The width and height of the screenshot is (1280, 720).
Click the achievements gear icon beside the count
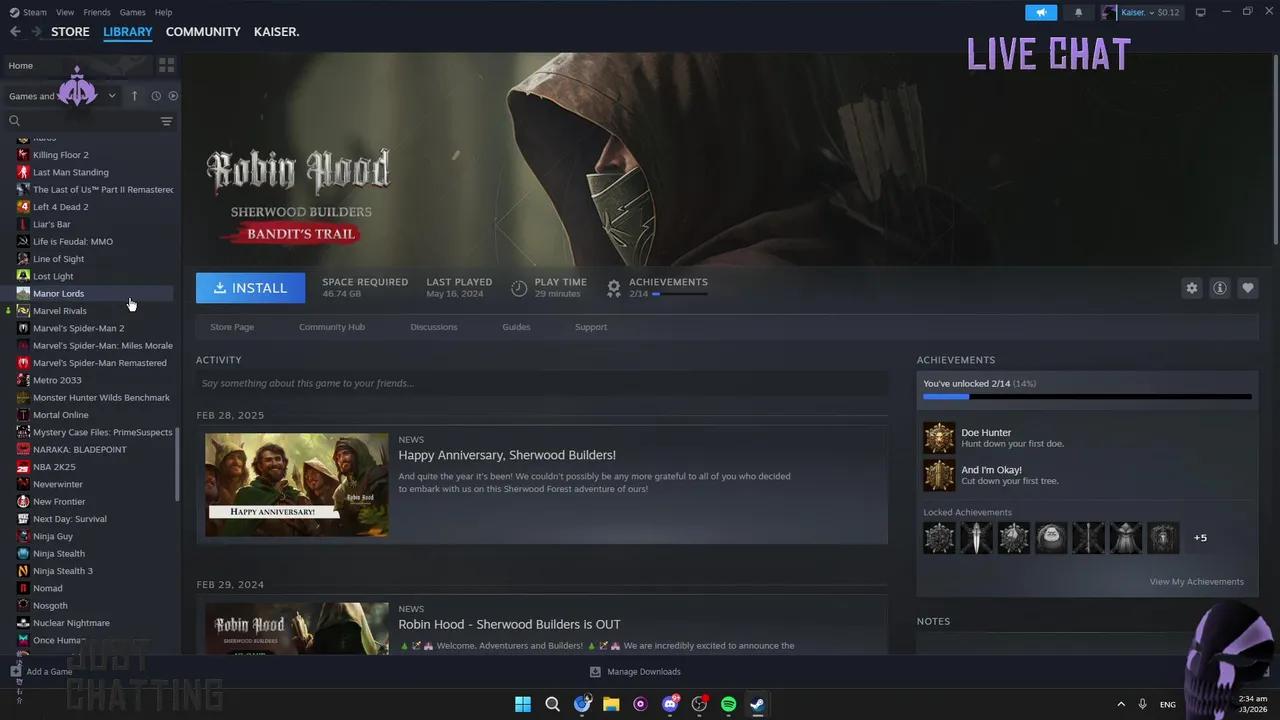[614, 288]
